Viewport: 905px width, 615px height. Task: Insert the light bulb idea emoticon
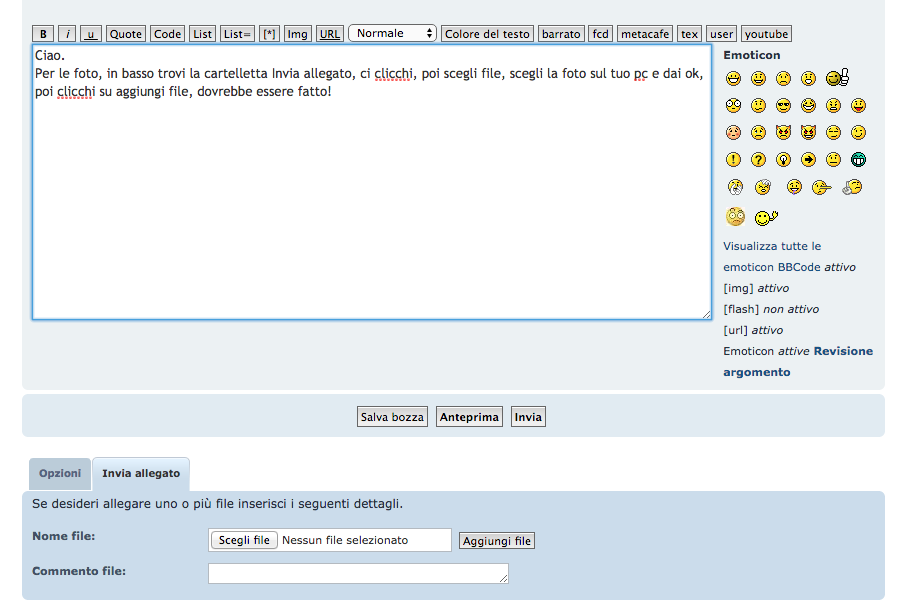point(783,159)
